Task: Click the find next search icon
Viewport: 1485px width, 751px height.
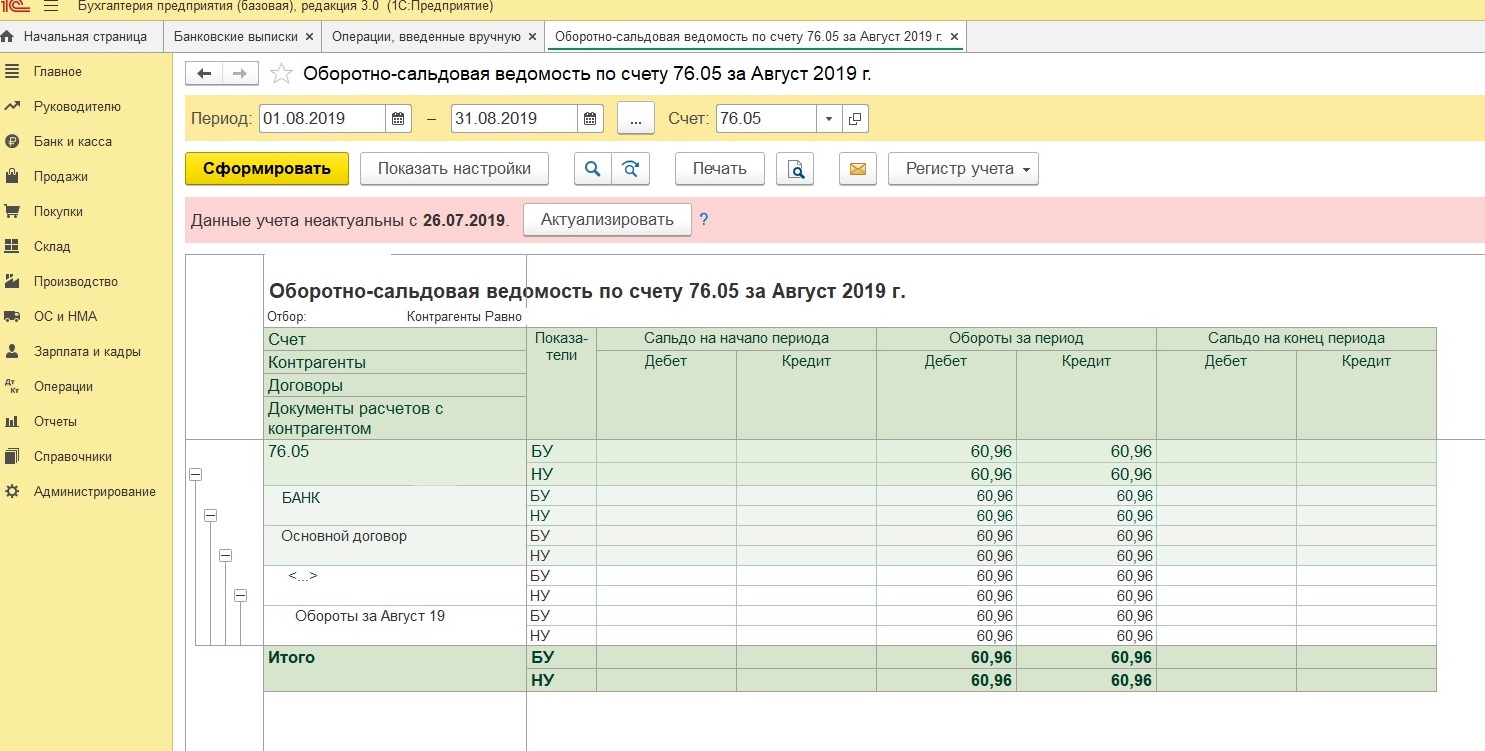Action: tap(631, 169)
